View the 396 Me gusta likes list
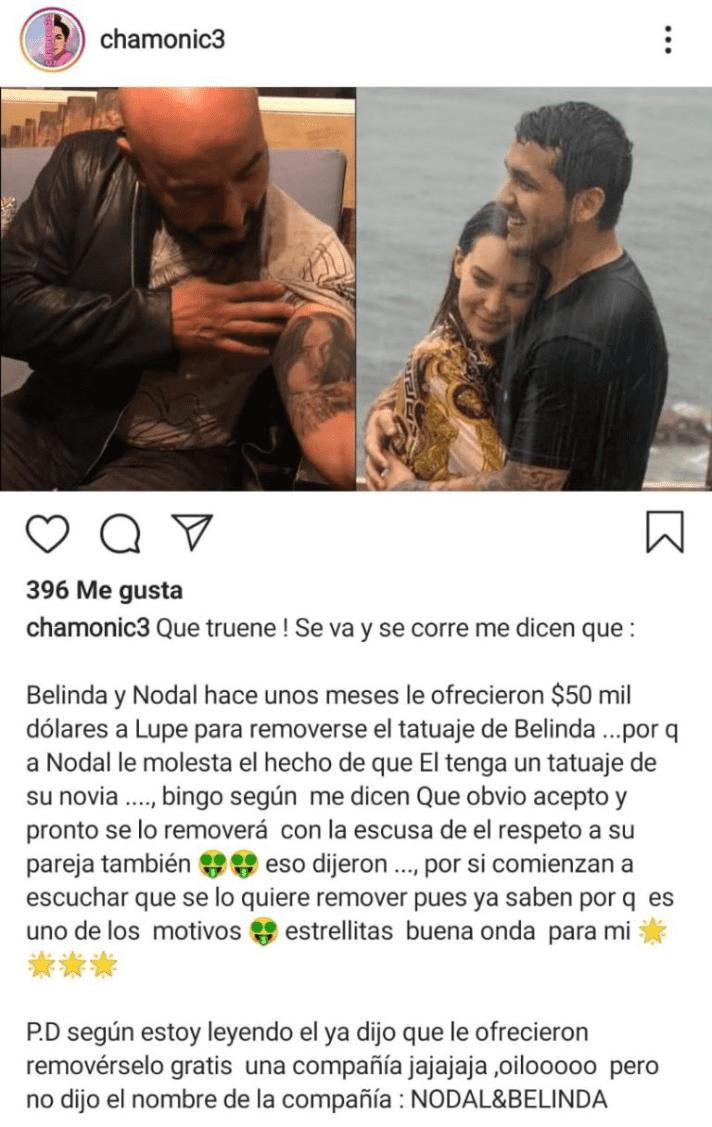The image size is (712, 1127). pyautogui.click(x=104, y=590)
